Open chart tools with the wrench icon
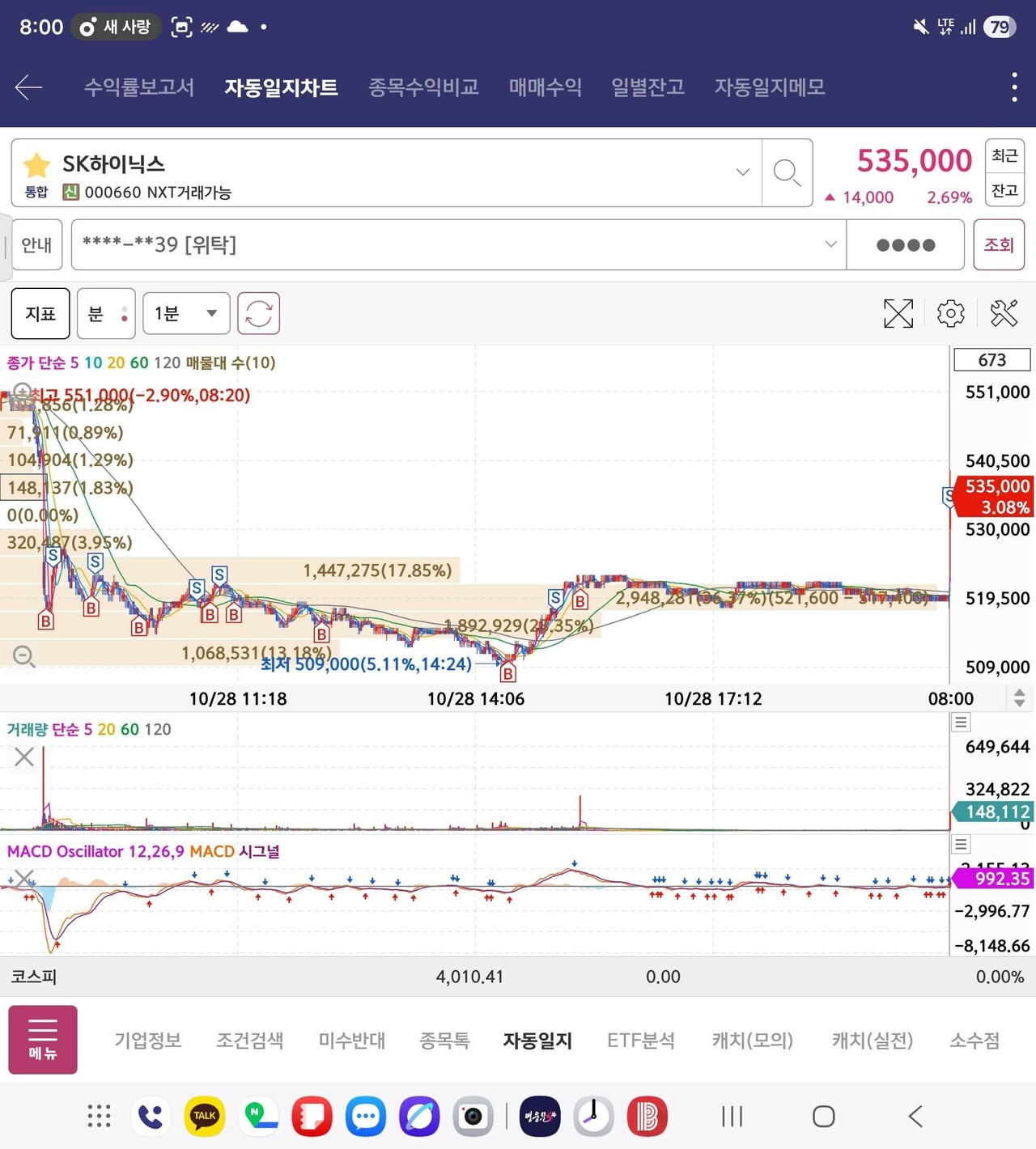This screenshot has height=1149, width=1036. coord(1004,313)
